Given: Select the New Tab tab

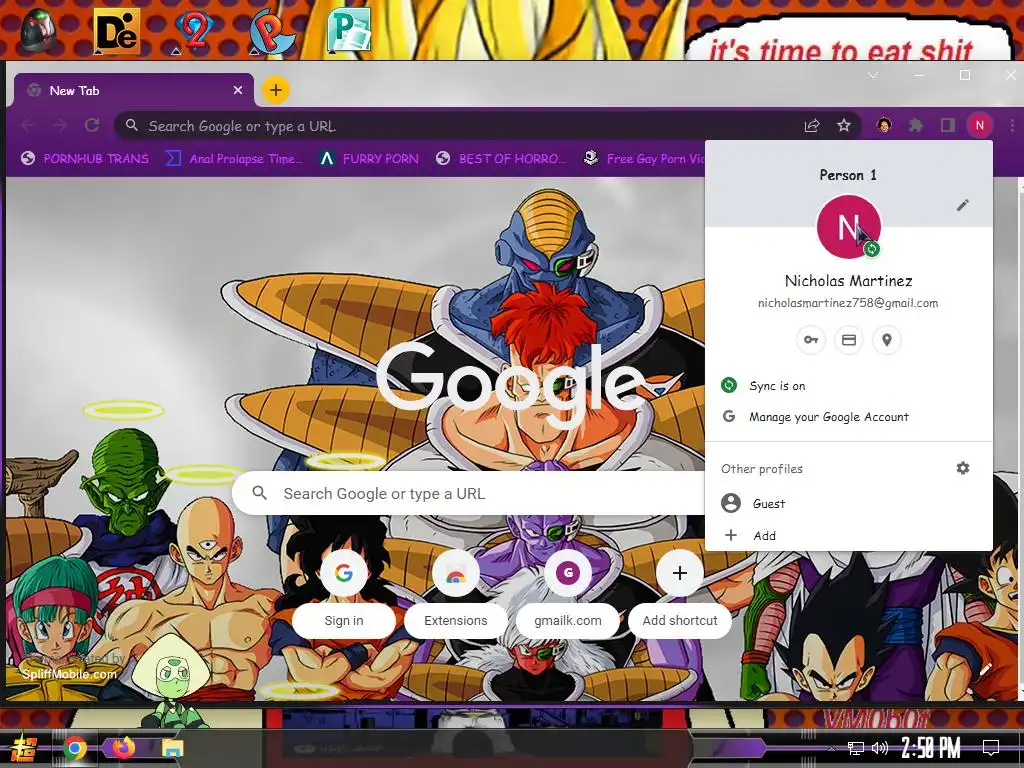Looking at the screenshot, I should tap(133, 90).
